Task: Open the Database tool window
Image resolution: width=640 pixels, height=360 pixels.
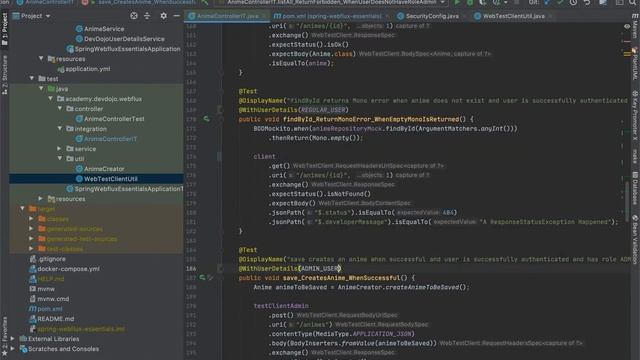Action: point(635,189)
